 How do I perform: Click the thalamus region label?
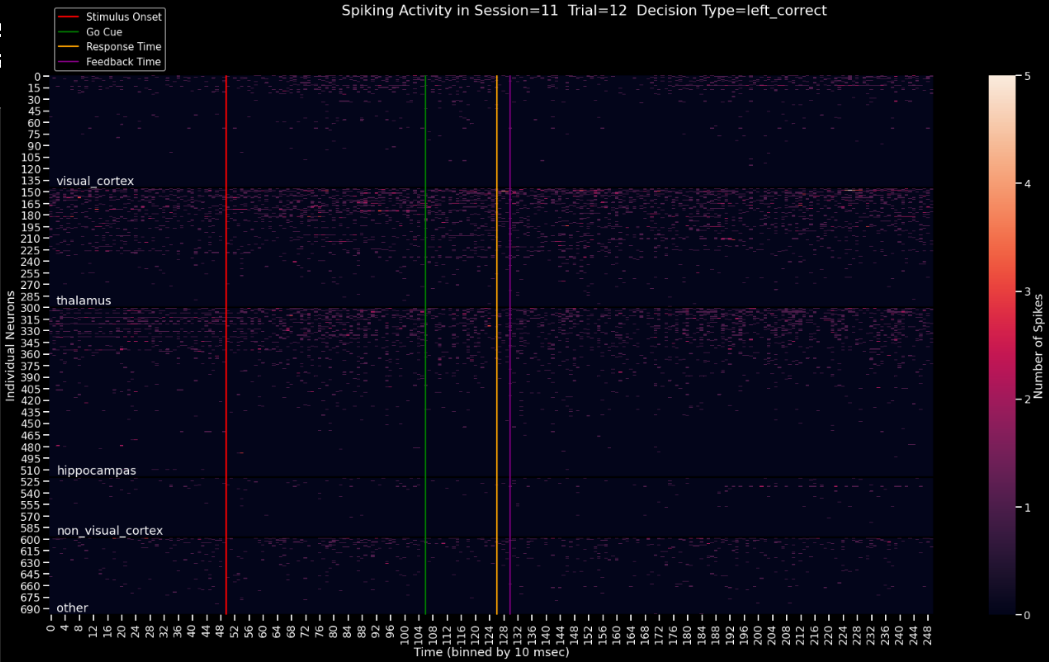point(84,300)
